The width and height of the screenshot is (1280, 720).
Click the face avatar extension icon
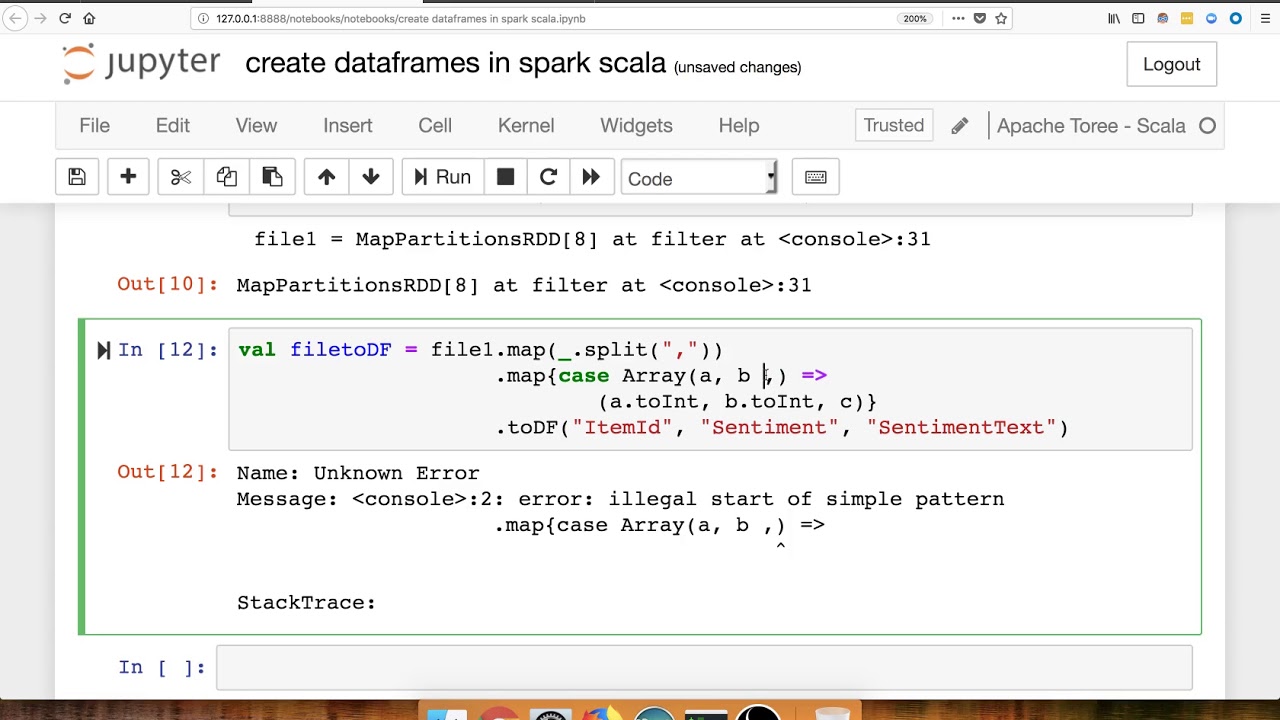point(1162,18)
